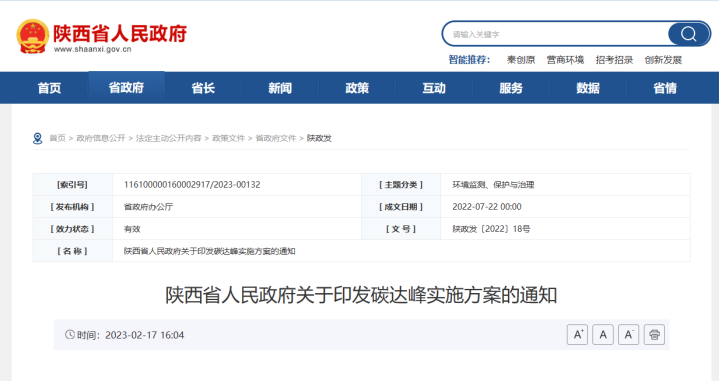
Task: Go to 政府信息公开 in the breadcrumb
Action: tap(101, 138)
